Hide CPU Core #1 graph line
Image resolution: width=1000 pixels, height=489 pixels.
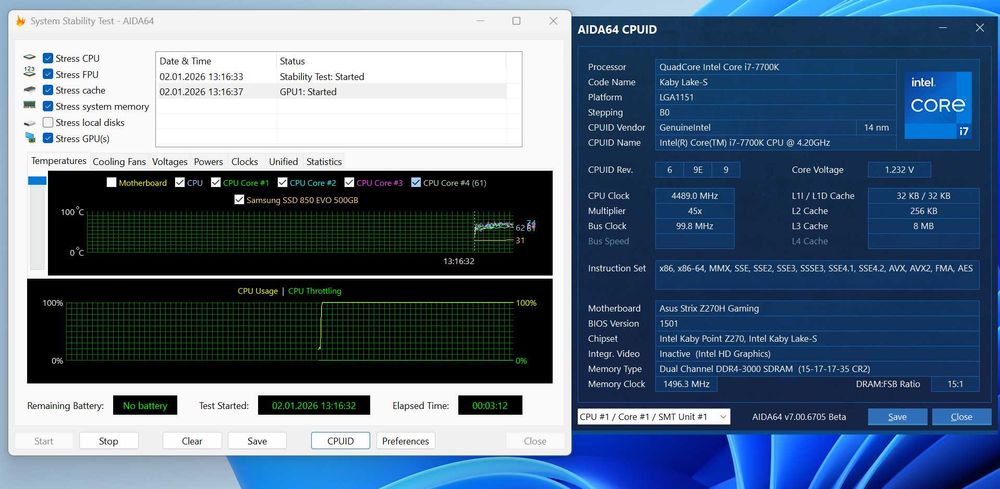coord(216,182)
